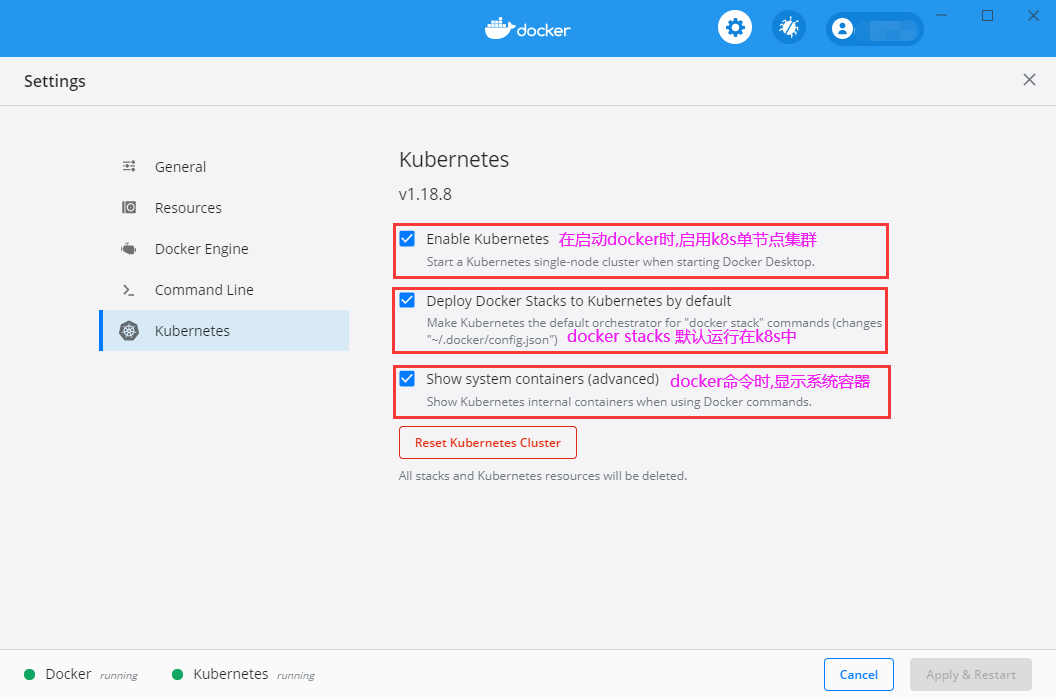1056x699 pixels.
Task: Click the General sliders icon
Action: 129,166
